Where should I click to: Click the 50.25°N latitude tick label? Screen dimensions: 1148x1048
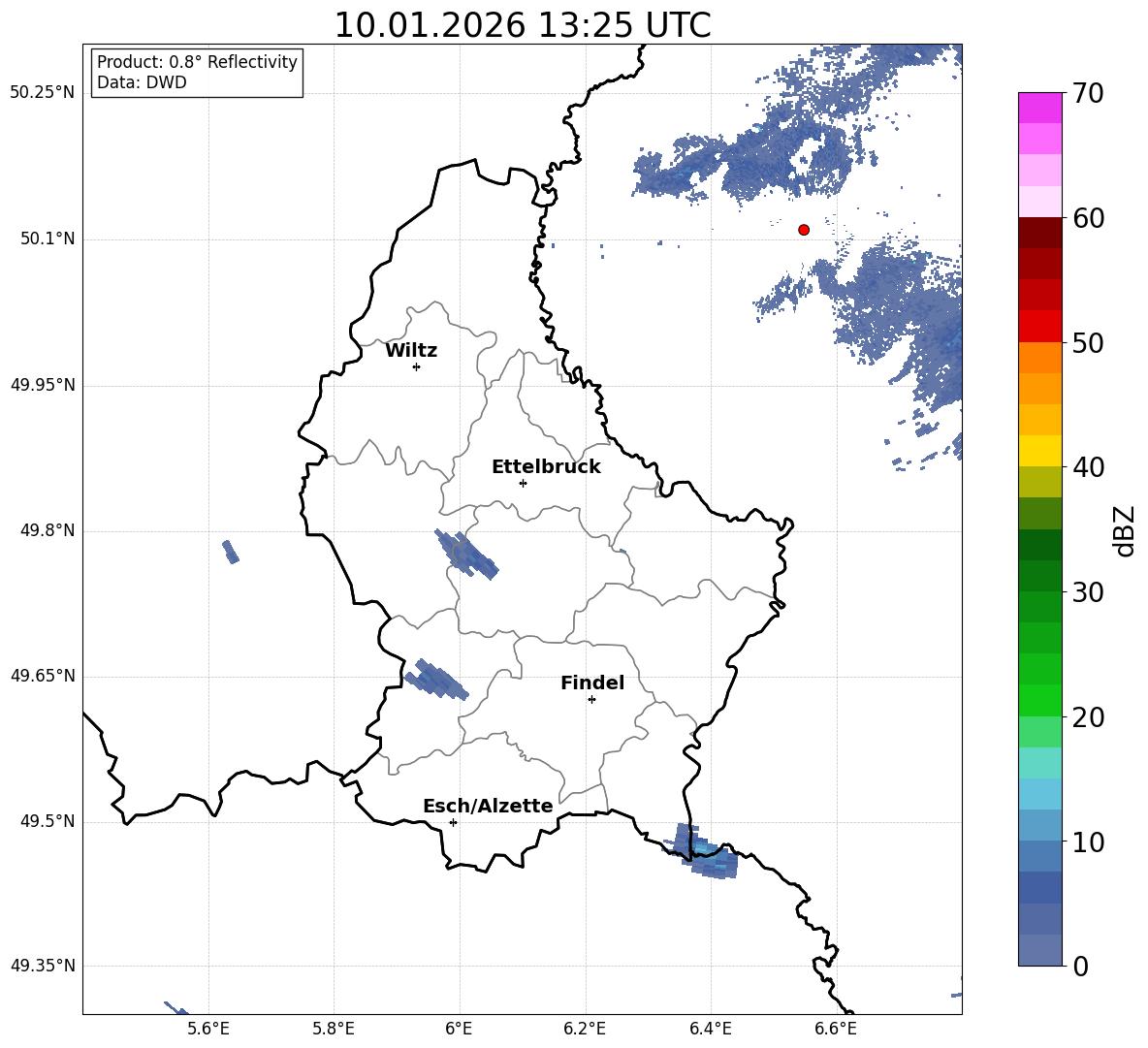[x=43, y=93]
